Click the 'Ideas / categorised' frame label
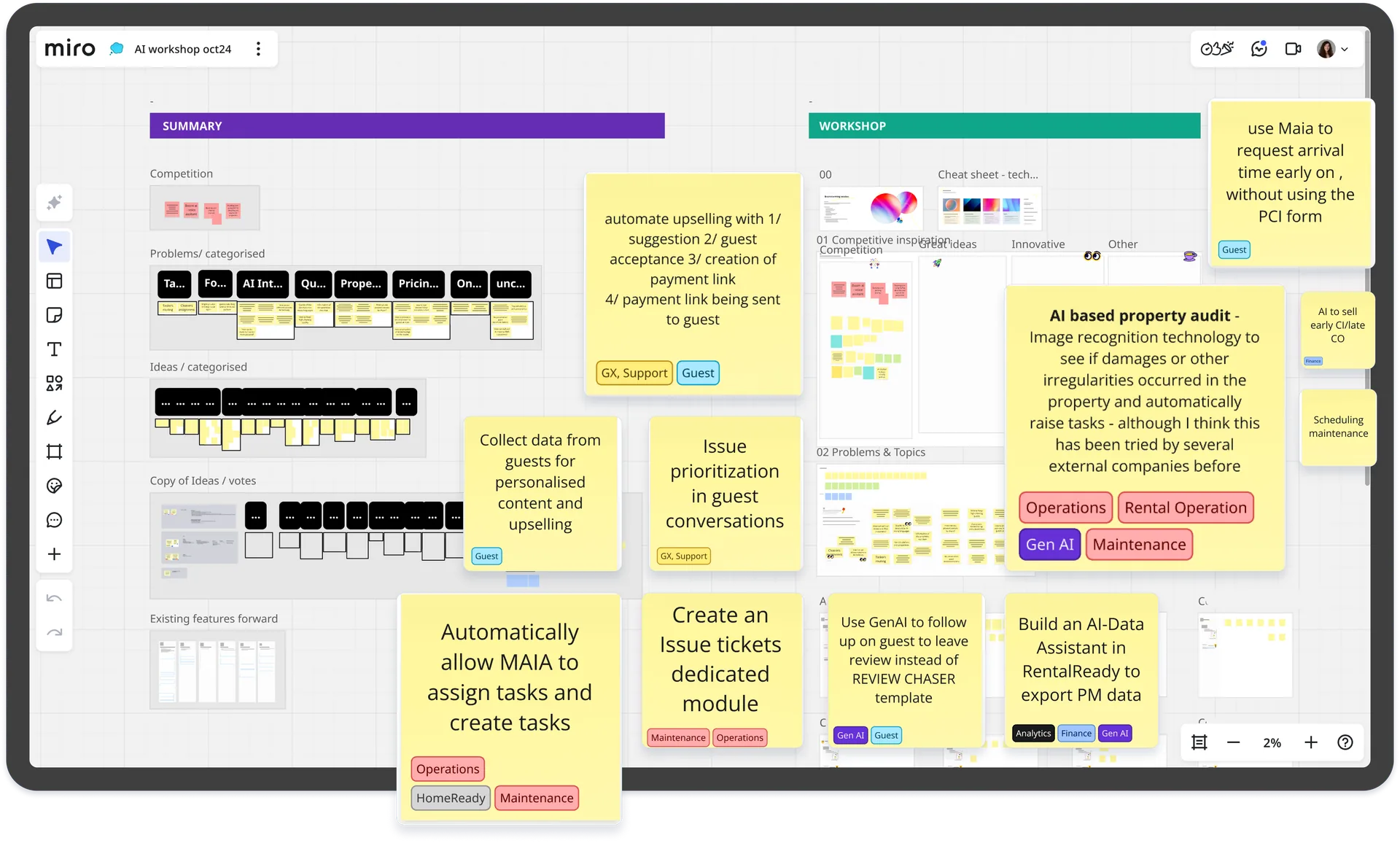Screen dimensions: 1400x843 click(x=198, y=367)
